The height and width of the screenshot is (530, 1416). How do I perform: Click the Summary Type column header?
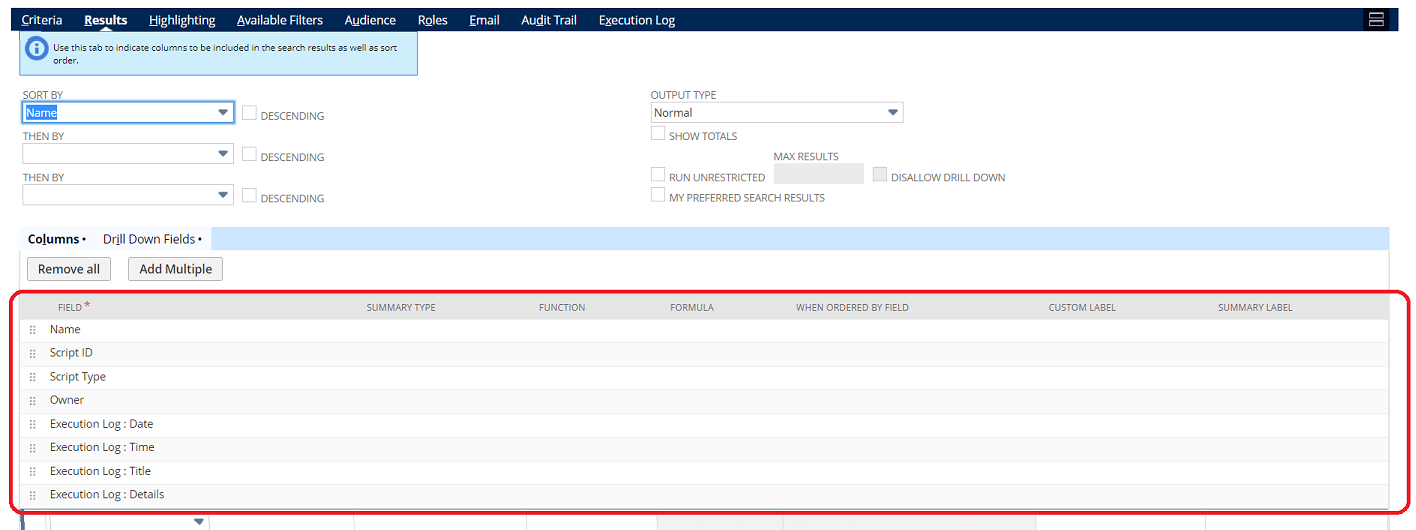click(x=401, y=307)
